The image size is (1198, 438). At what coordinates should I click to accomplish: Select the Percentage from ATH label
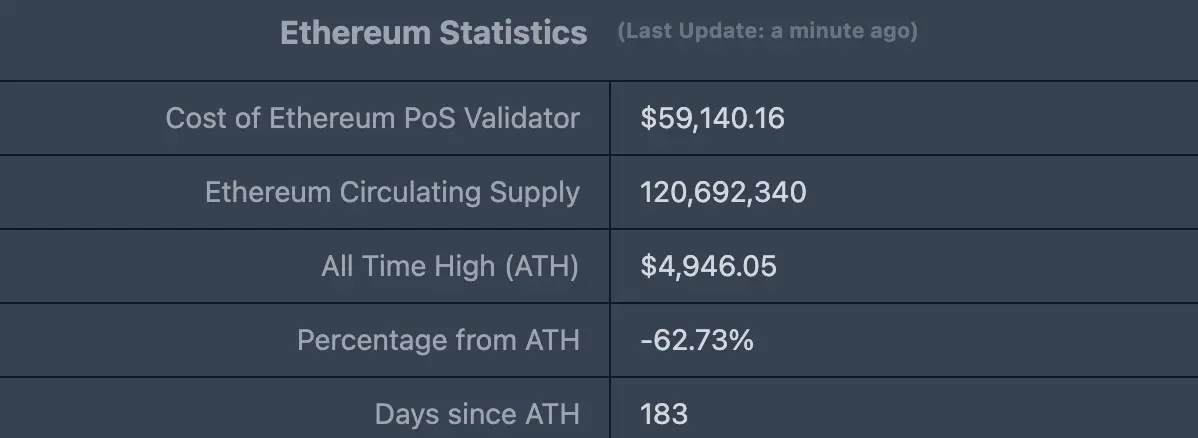[x=438, y=340]
